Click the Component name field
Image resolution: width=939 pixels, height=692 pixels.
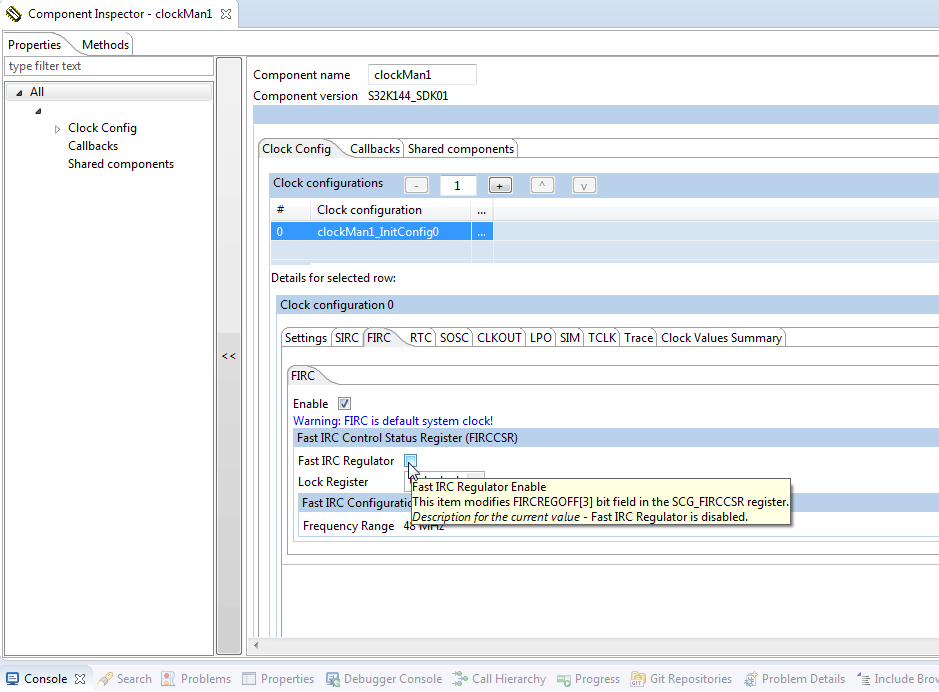tap(422, 75)
